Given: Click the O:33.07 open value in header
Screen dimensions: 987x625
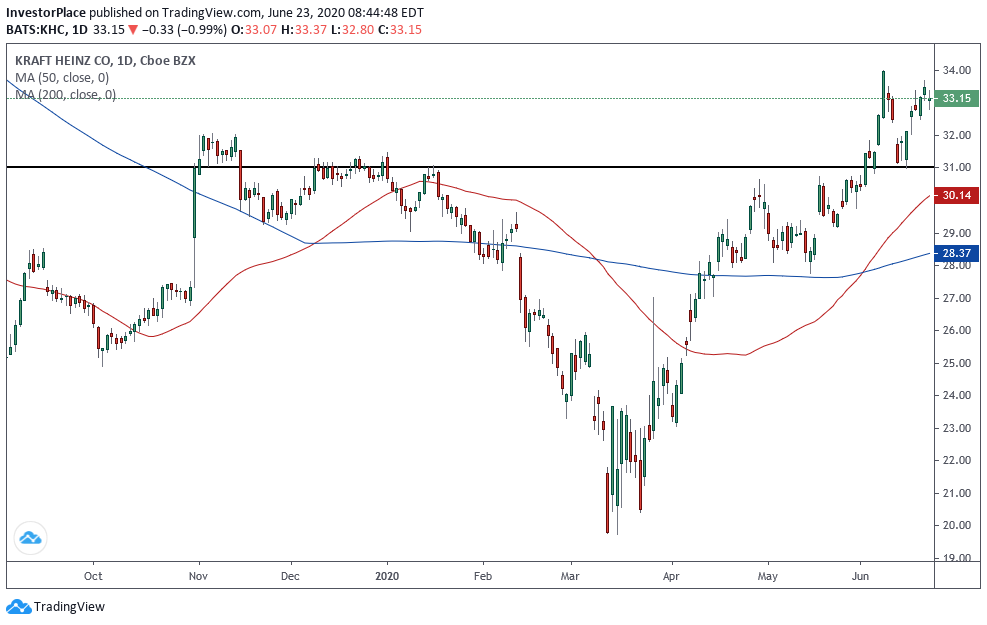Looking at the screenshot, I should pos(254,30).
